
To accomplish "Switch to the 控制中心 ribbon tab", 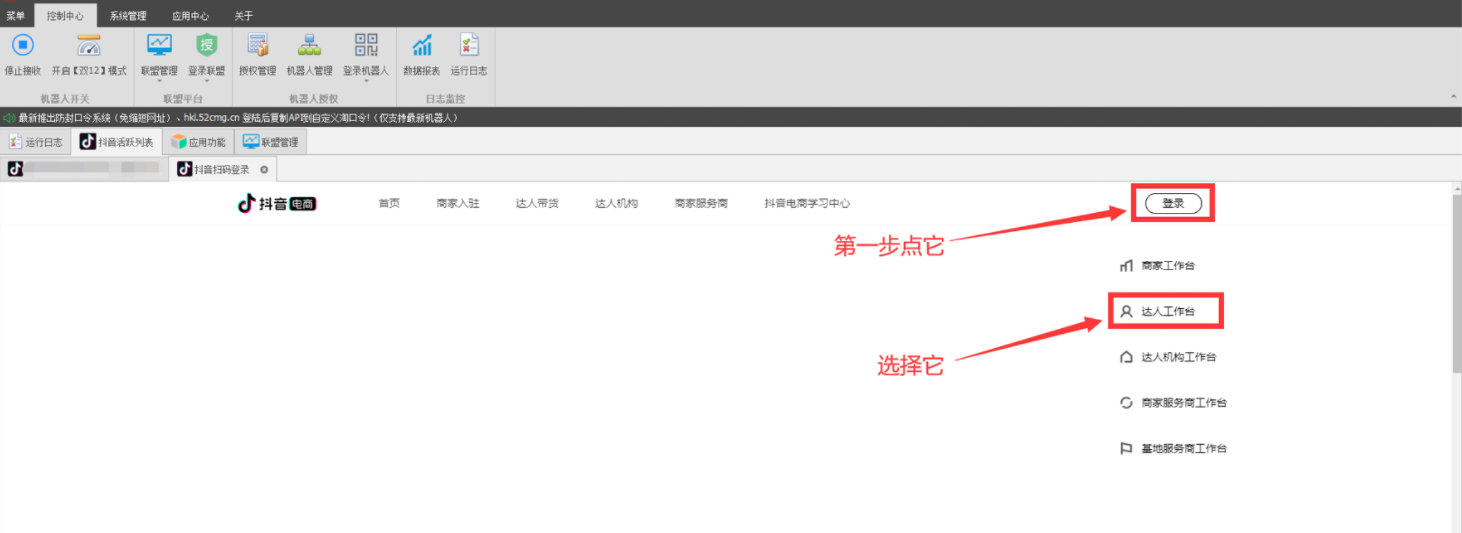I will tap(66, 16).
